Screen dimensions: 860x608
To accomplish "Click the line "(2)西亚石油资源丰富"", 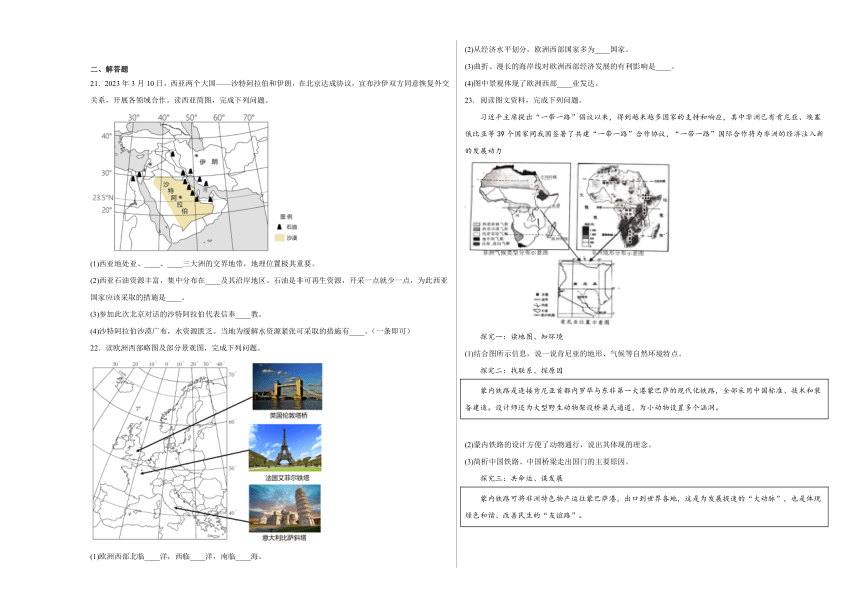I will pos(269,280).
